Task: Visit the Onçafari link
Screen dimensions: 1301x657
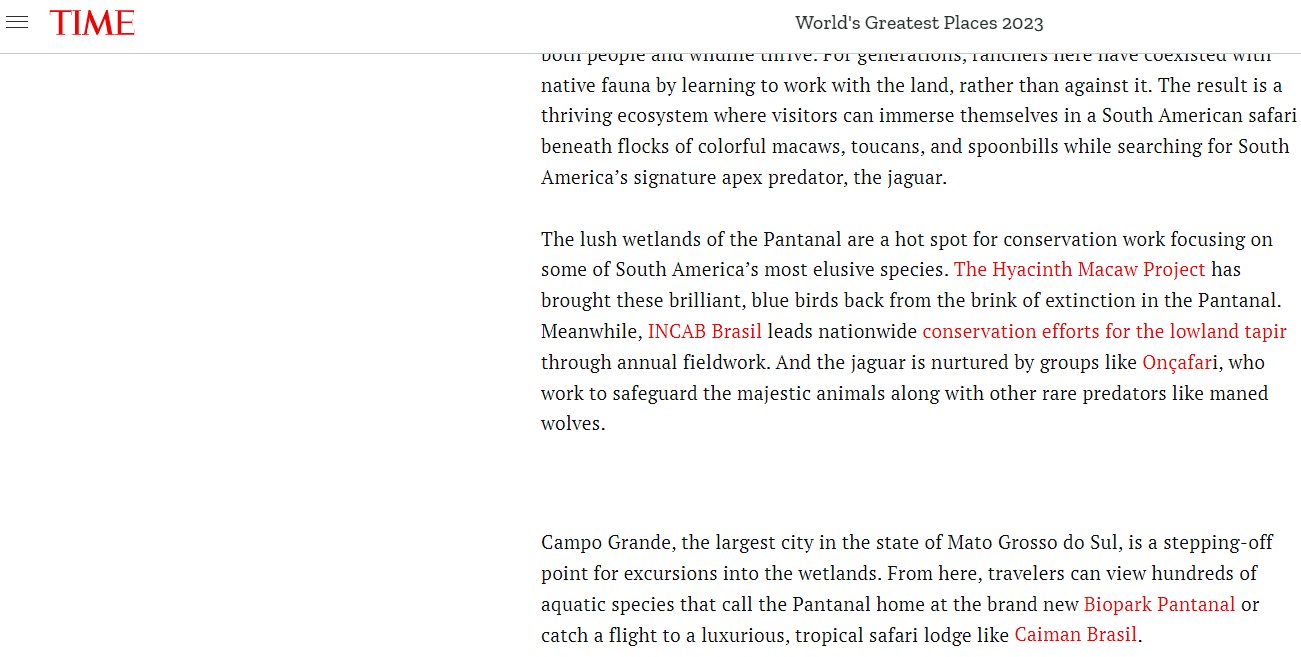Action: 1176,362
